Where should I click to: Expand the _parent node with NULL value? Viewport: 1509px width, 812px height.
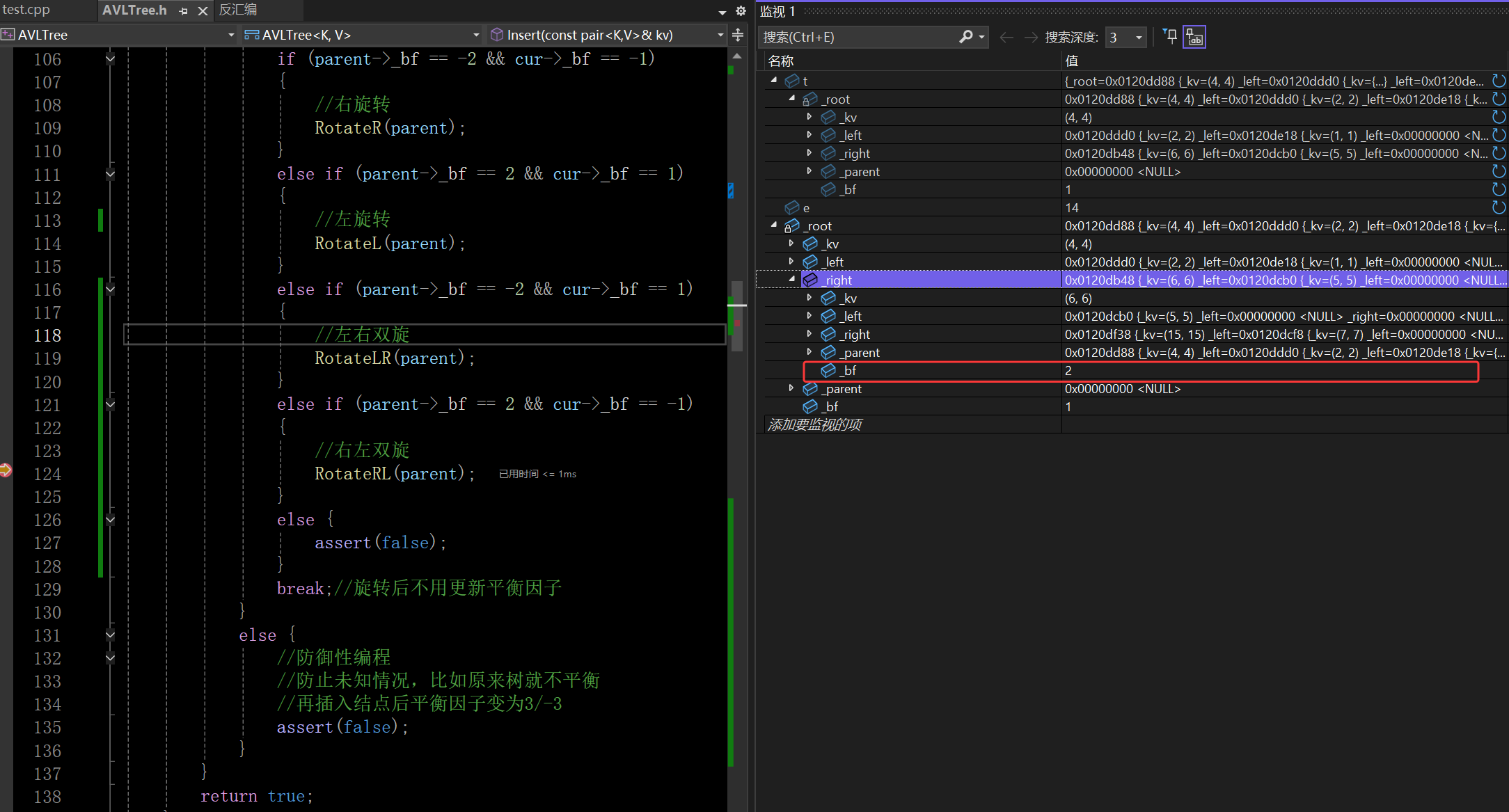point(791,388)
